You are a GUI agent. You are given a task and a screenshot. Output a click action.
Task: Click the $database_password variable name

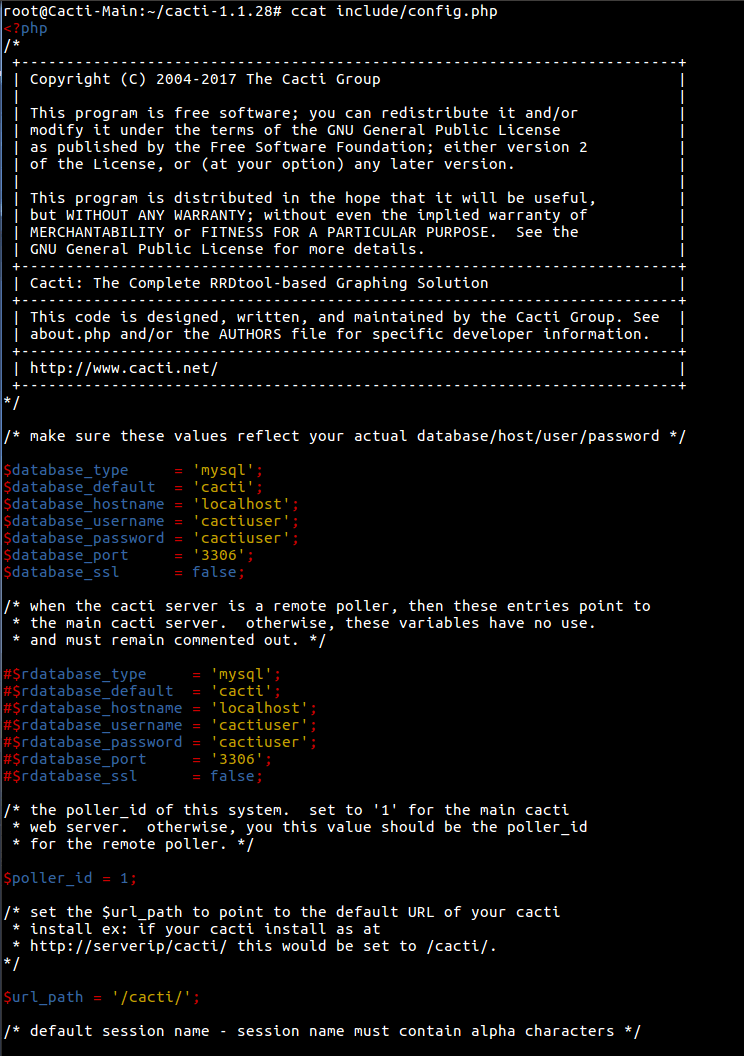84,538
